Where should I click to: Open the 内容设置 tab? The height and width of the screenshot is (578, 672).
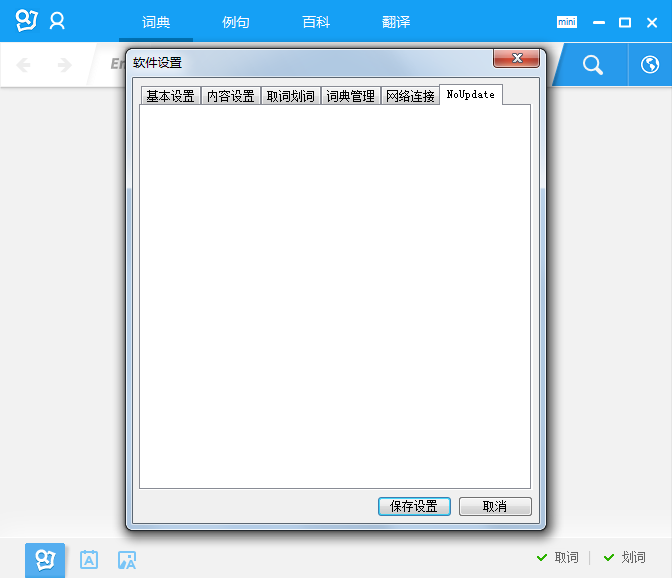click(231, 96)
